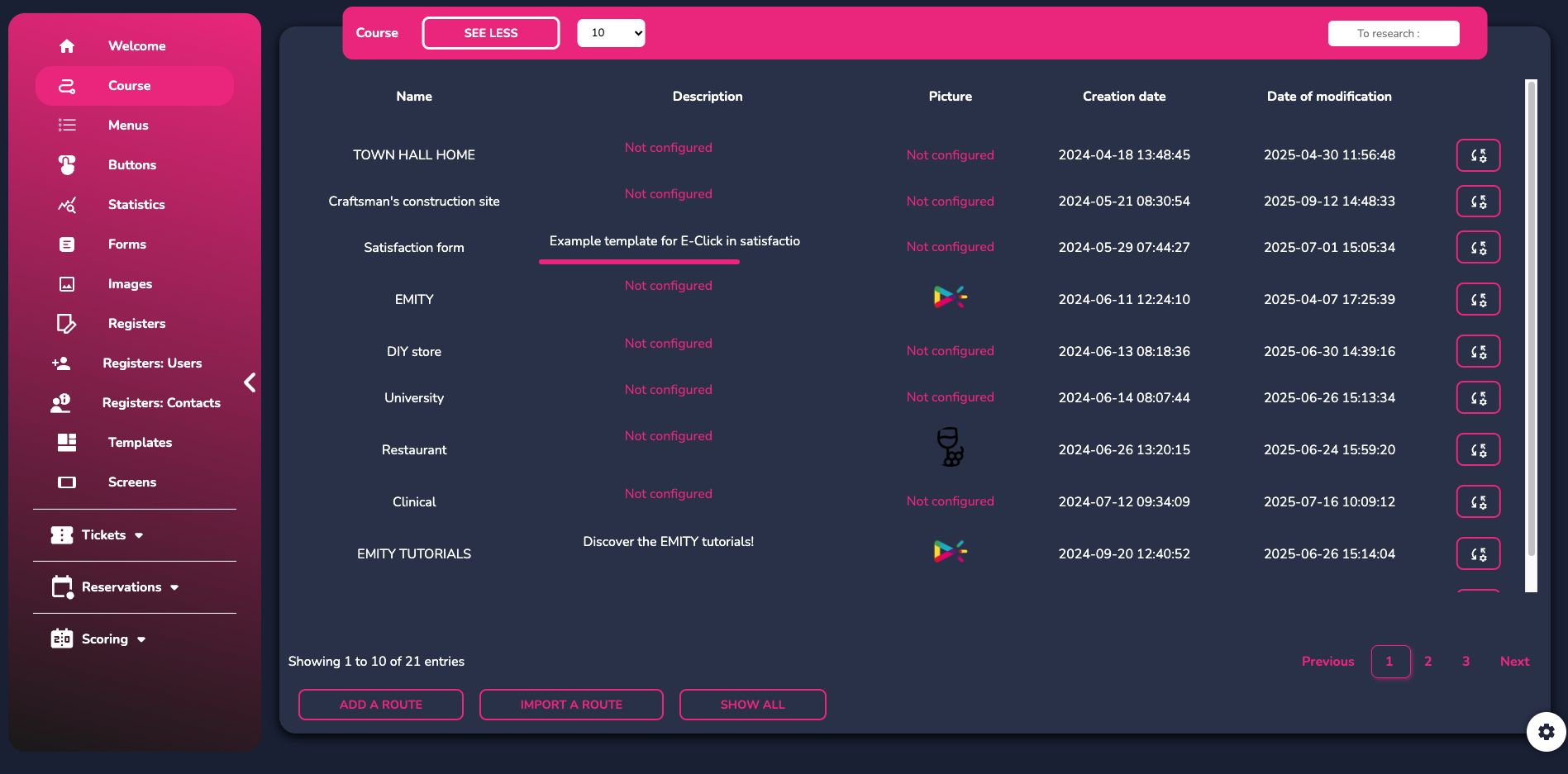Collapse the sidebar with the left chevron
Image resolution: width=1568 pixels, height=774 pixels.
pos(250,382)
